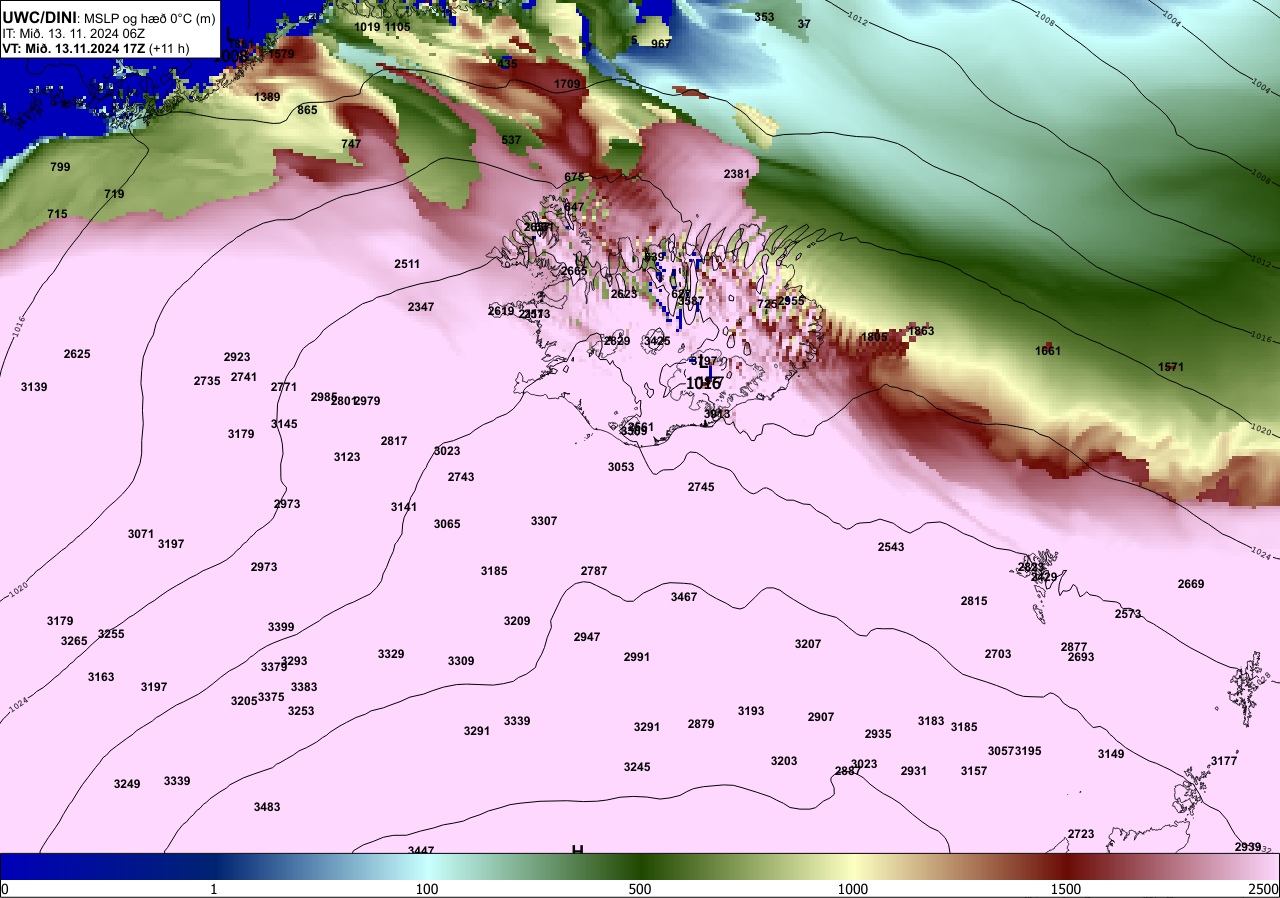
Task: Click the color scale tick label 100
Action: click(x=427, y=889)
